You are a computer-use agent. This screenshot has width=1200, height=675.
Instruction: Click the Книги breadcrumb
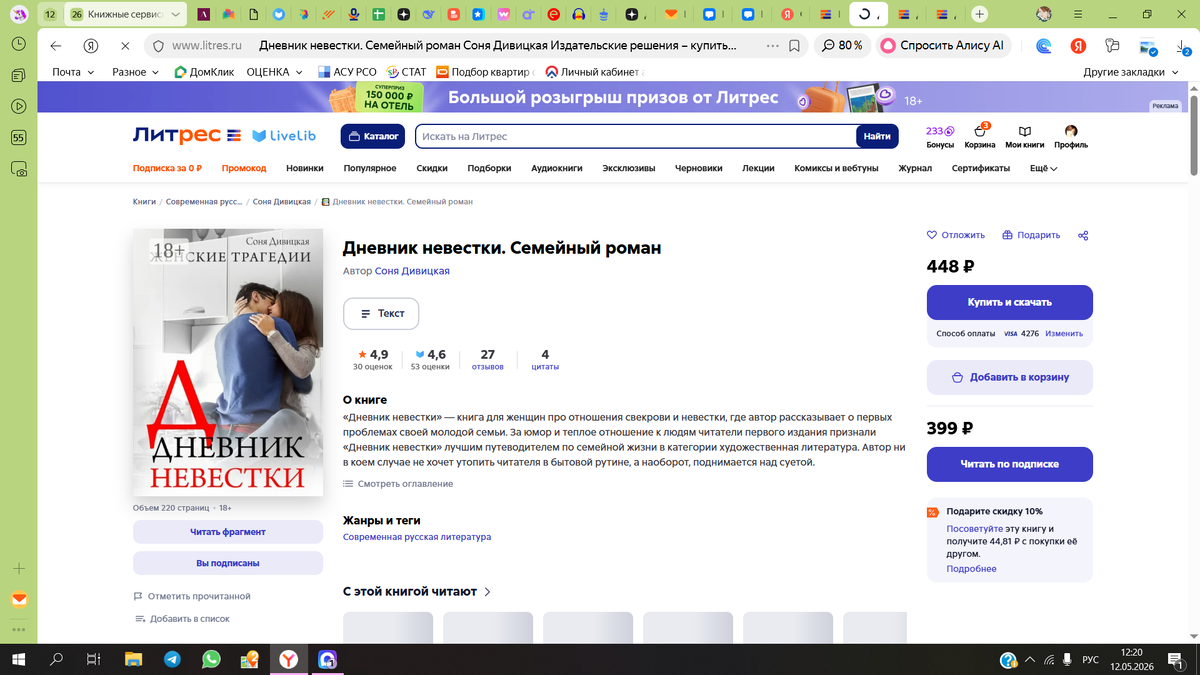[144, 202]
